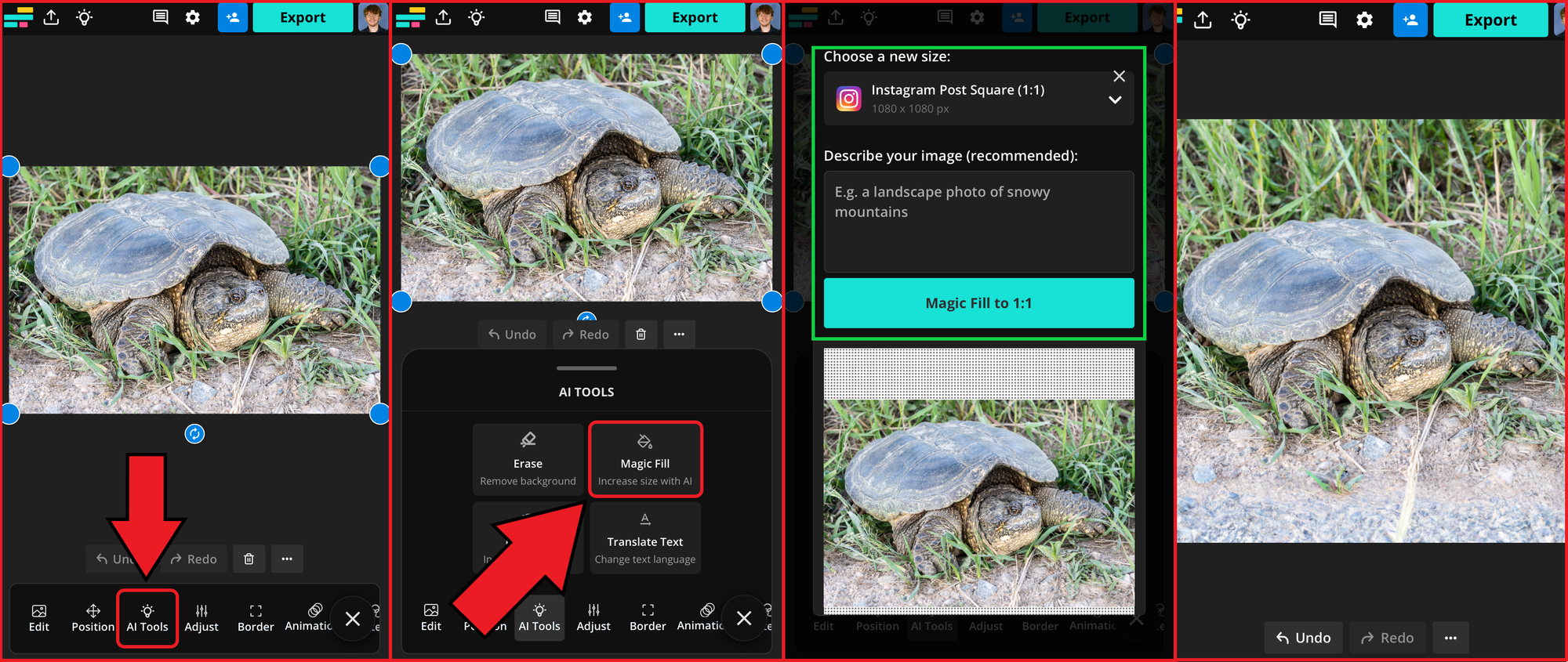Open settings gear in first screen's header
The image size is (1568, 662).
pyautogui.click(x=193, y=17)
